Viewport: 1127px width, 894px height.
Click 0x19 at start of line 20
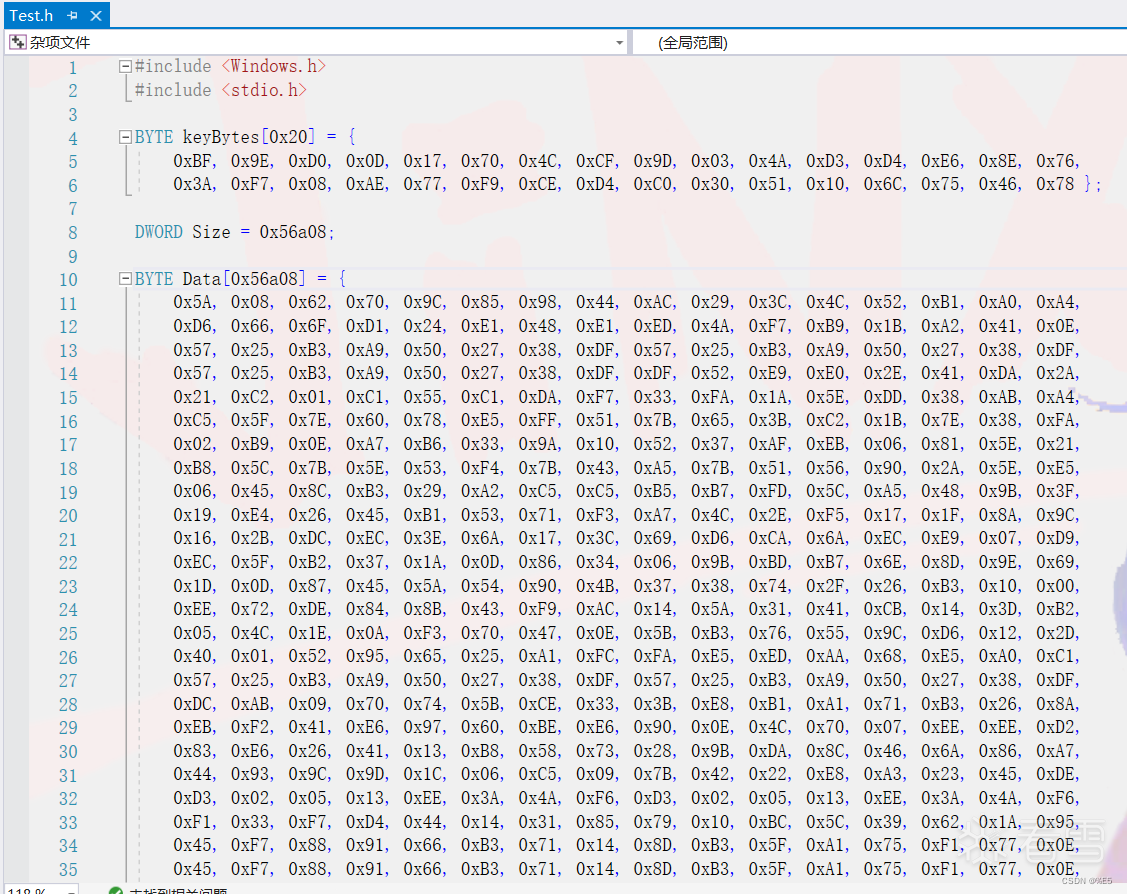[x=192, y=515]
